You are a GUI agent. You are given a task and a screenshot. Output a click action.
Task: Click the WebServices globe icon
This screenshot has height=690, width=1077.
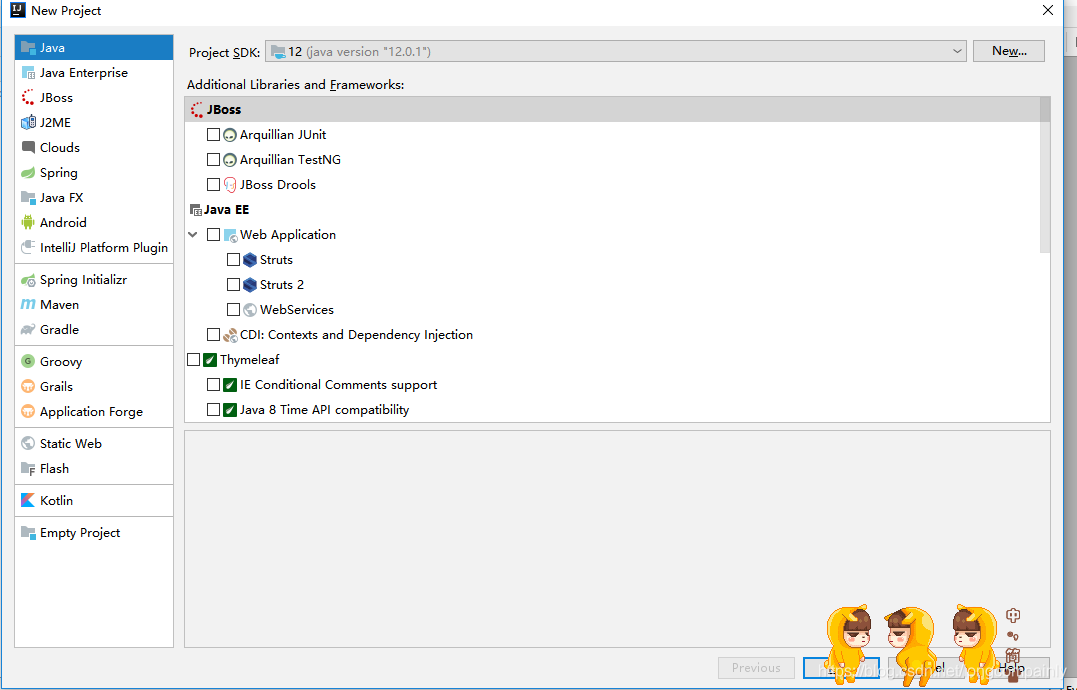point(250,310)
